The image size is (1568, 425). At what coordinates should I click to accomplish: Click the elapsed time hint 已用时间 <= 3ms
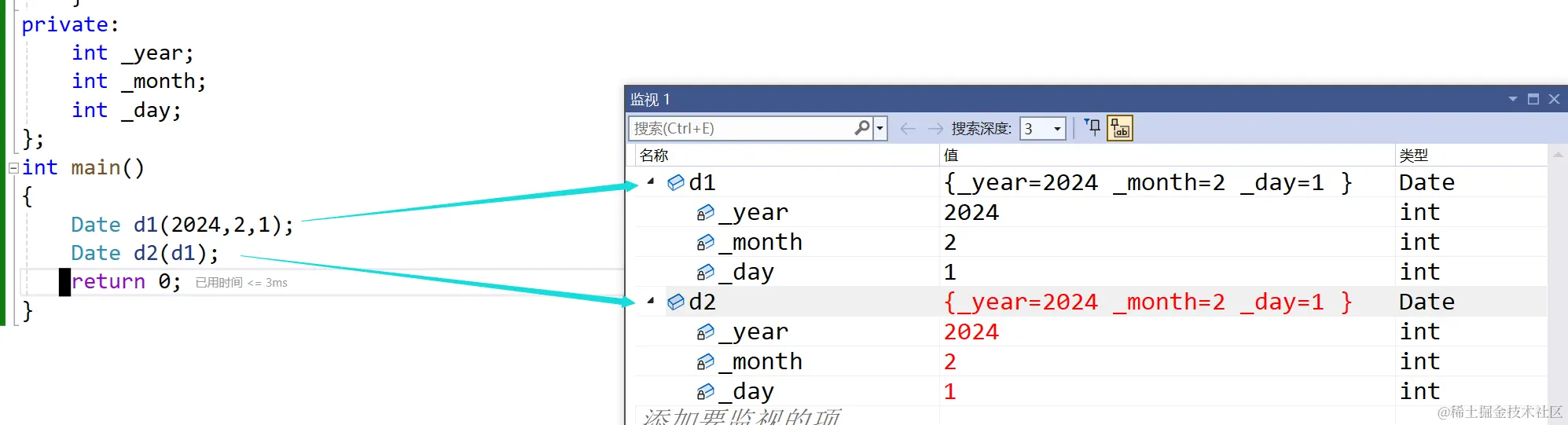click(x=241, y=283)
